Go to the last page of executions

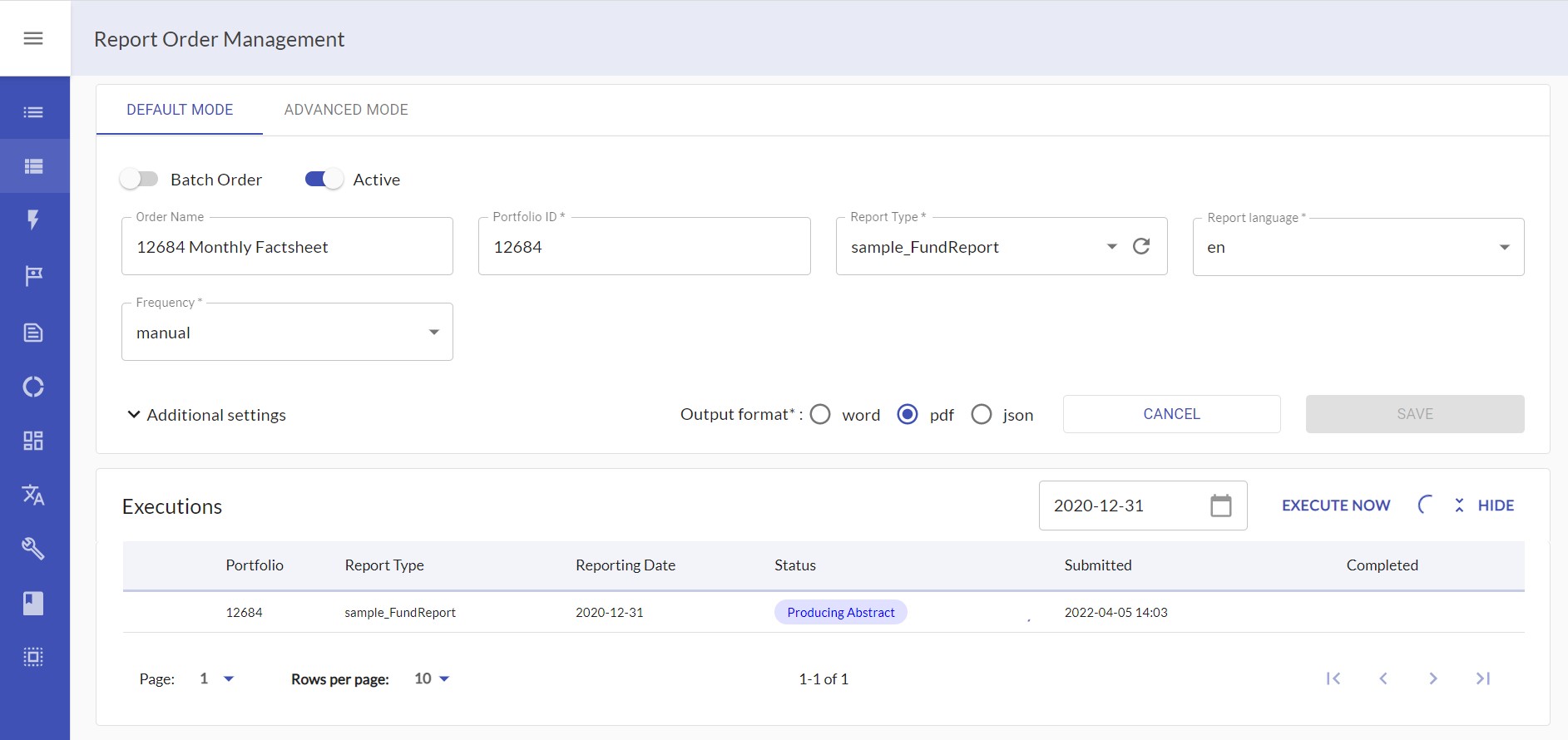[x=1482, y=678]
